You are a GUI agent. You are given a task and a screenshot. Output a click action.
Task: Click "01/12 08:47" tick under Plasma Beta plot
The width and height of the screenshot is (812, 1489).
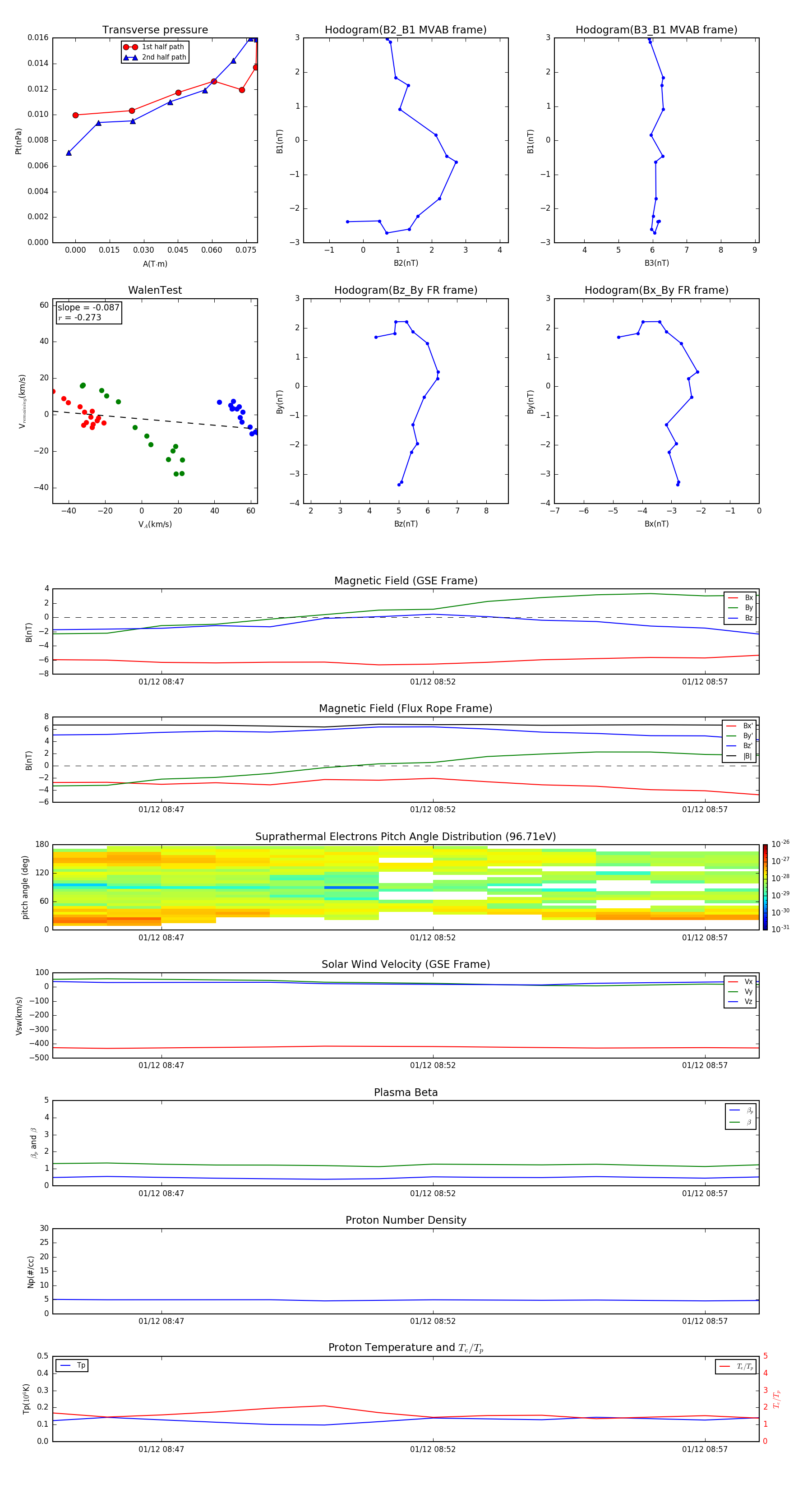point(161,1193)
